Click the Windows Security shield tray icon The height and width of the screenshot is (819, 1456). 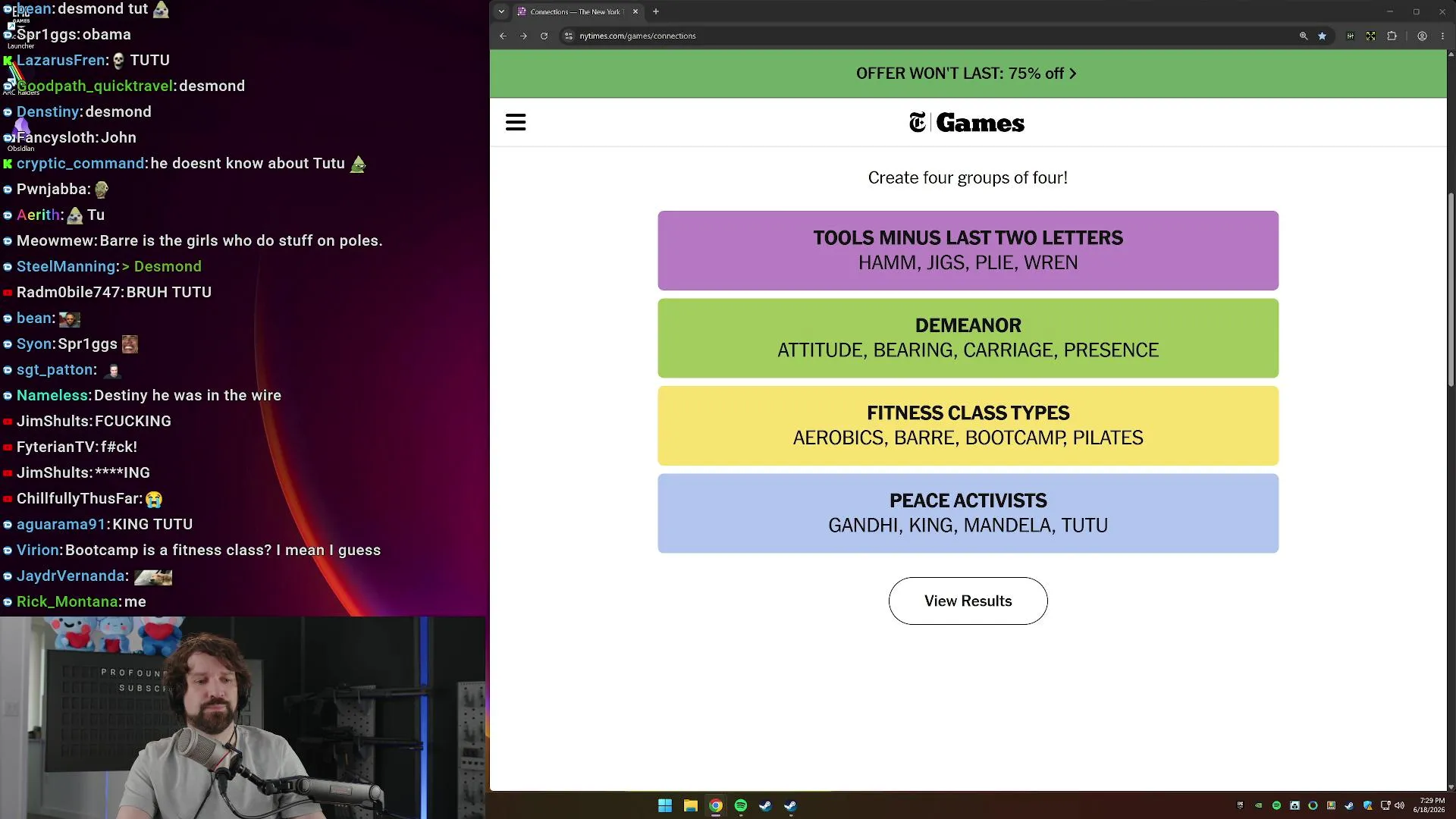coord(1367,805)
